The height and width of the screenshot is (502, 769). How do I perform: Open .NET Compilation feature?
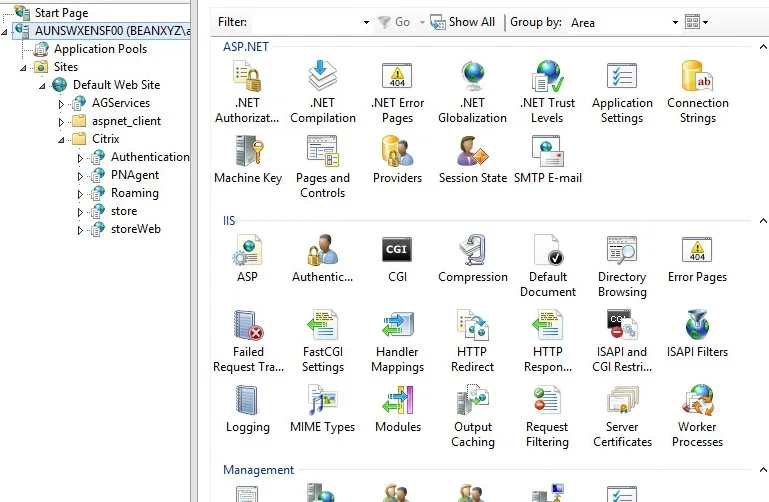[x=323, y=92]
